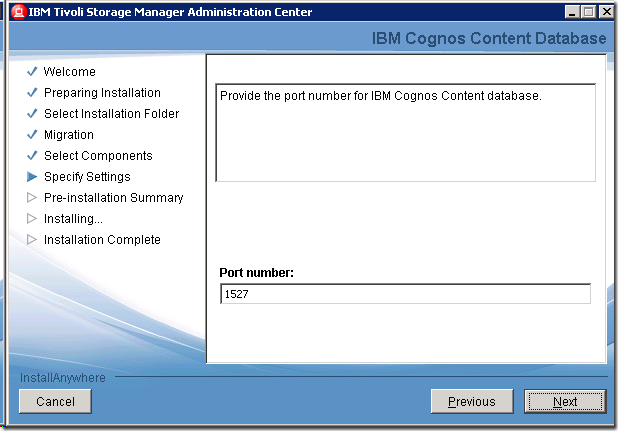The width and height of the screenshot is (618, 431).
Task: Click the hollow triangle beside Installing...
Action: [32, 219]
